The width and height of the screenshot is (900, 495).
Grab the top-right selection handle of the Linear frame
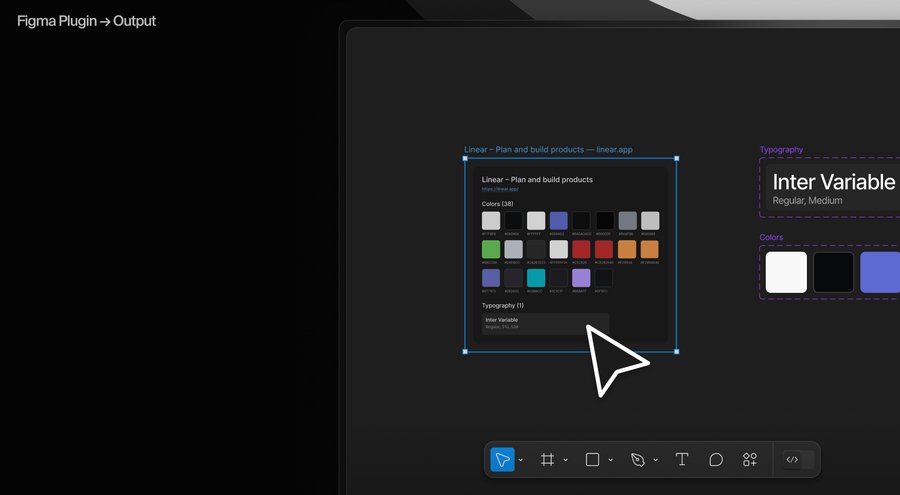pyautogui.click(x=677, y=158)
